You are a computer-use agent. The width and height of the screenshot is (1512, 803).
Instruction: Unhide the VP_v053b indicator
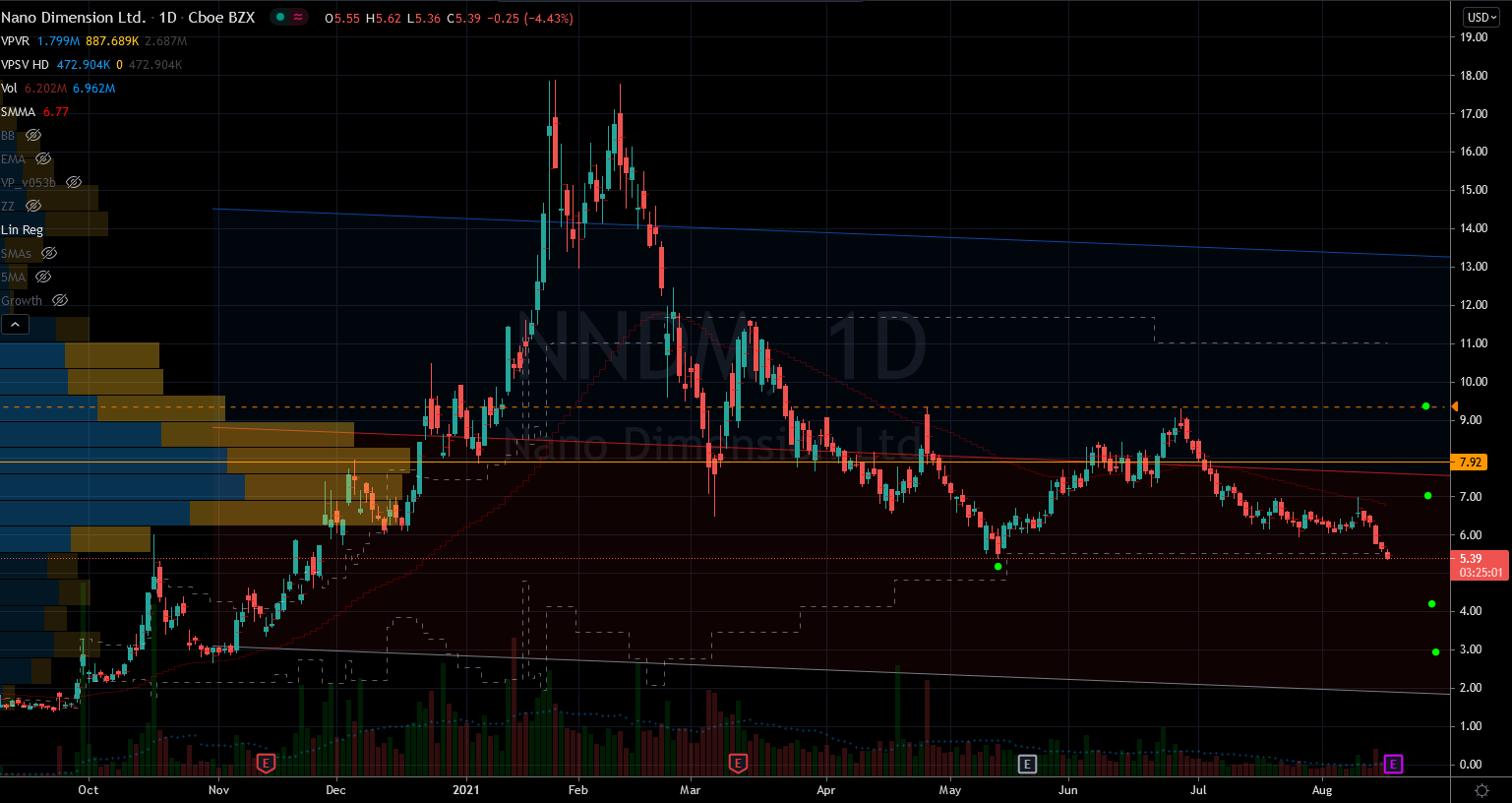pyautogui.click(x=74, y=182)
